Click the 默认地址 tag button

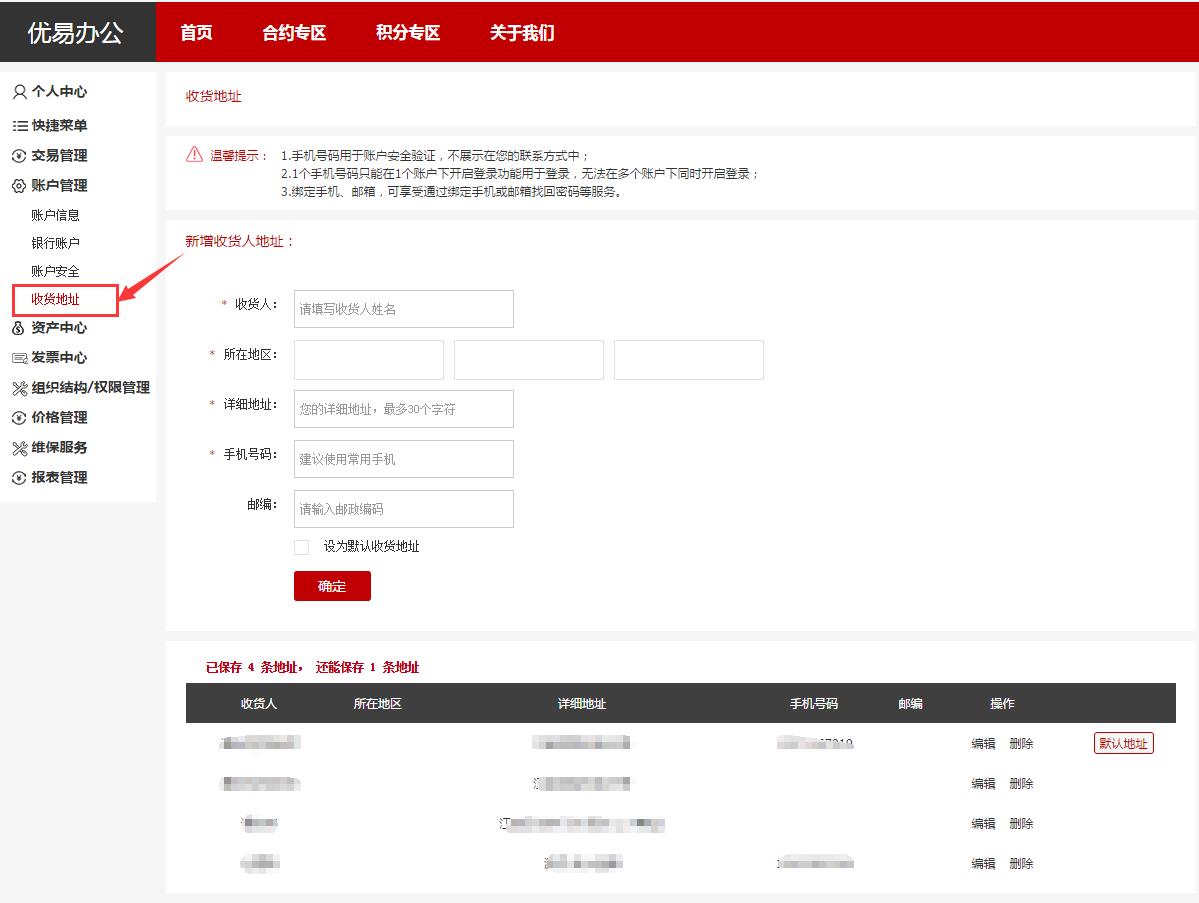(1124, 743)
